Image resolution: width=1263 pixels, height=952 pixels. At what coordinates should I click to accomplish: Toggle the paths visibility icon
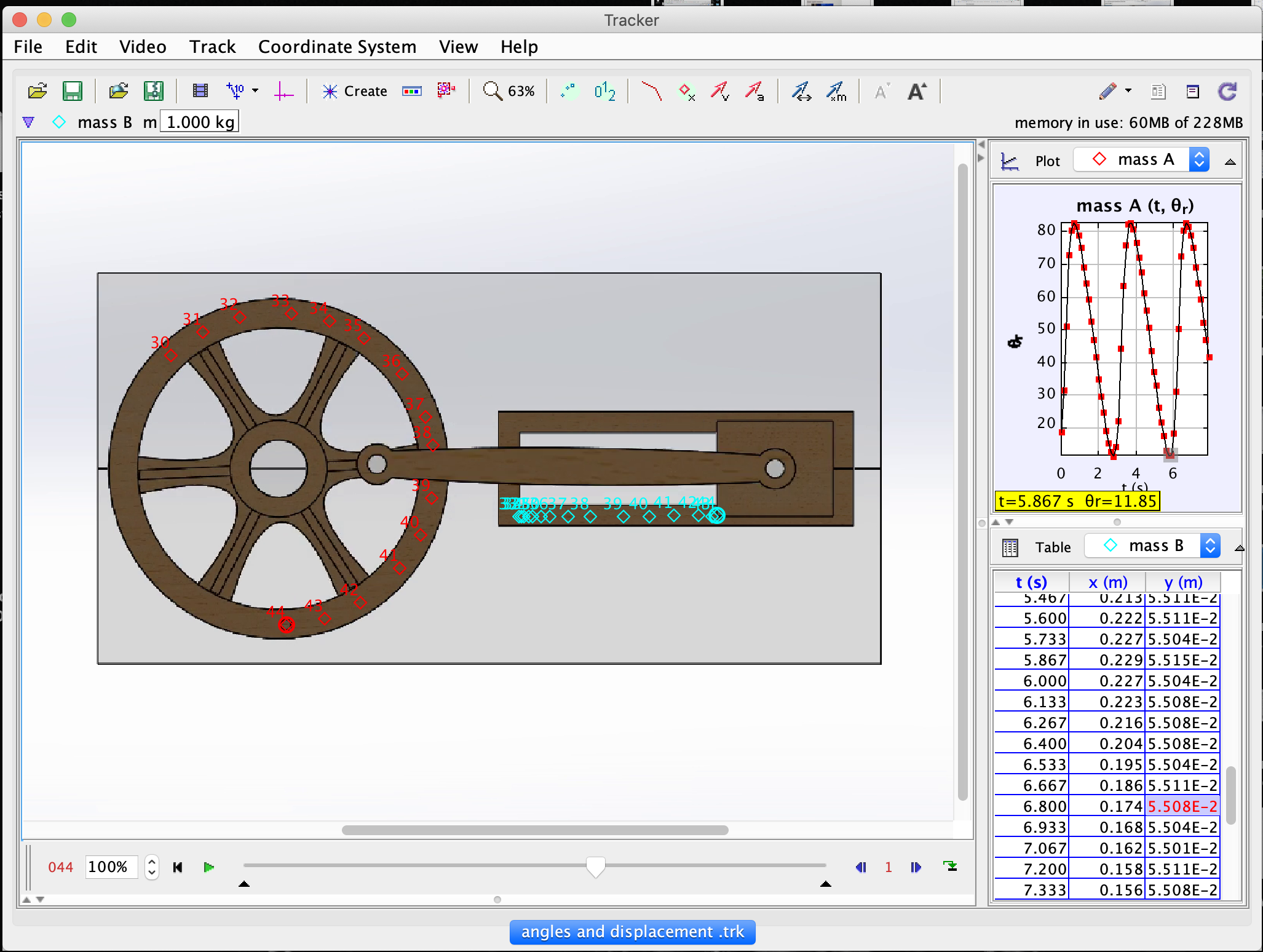click(x=652, y=91)
